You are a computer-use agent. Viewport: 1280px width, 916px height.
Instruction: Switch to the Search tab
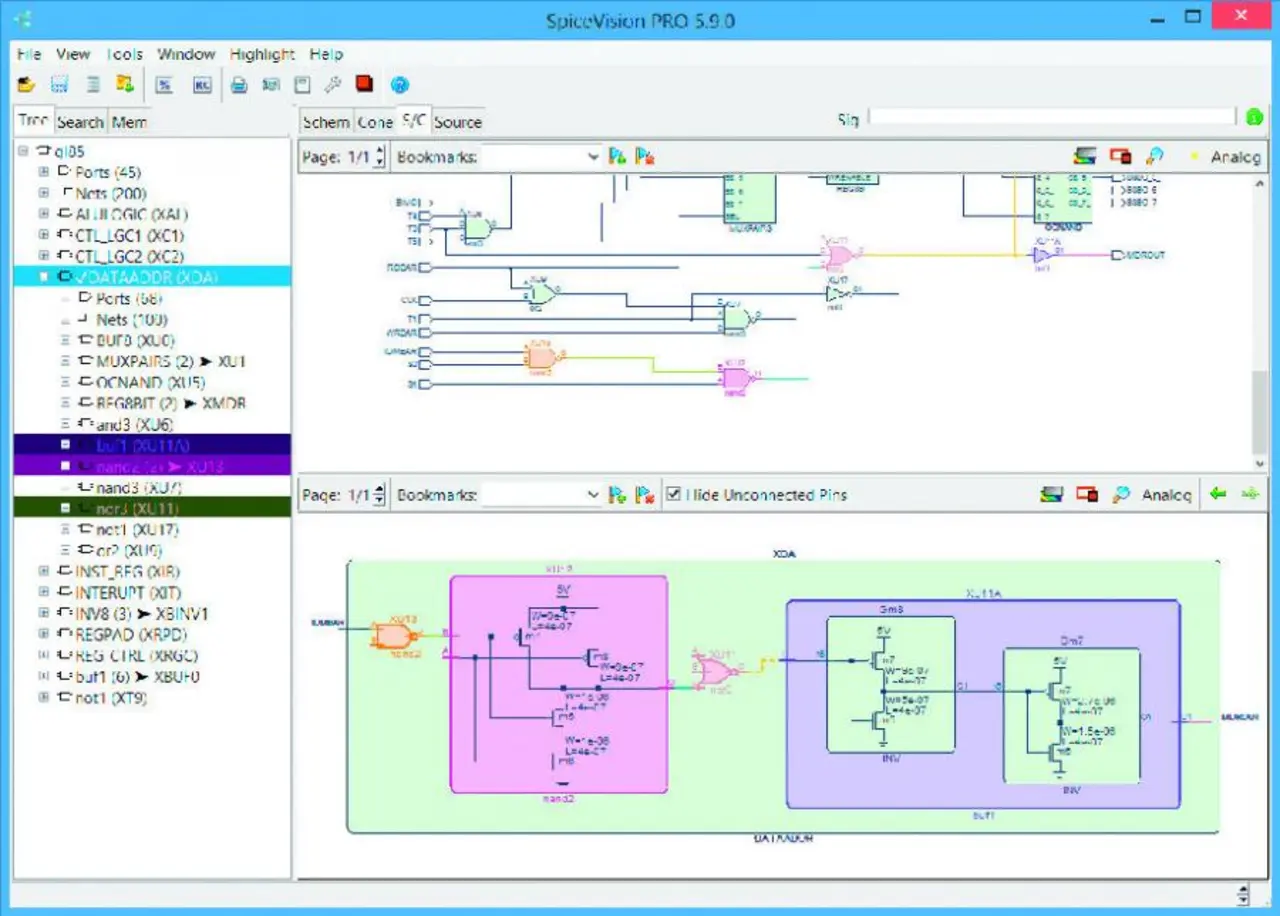tap(80, 122)
